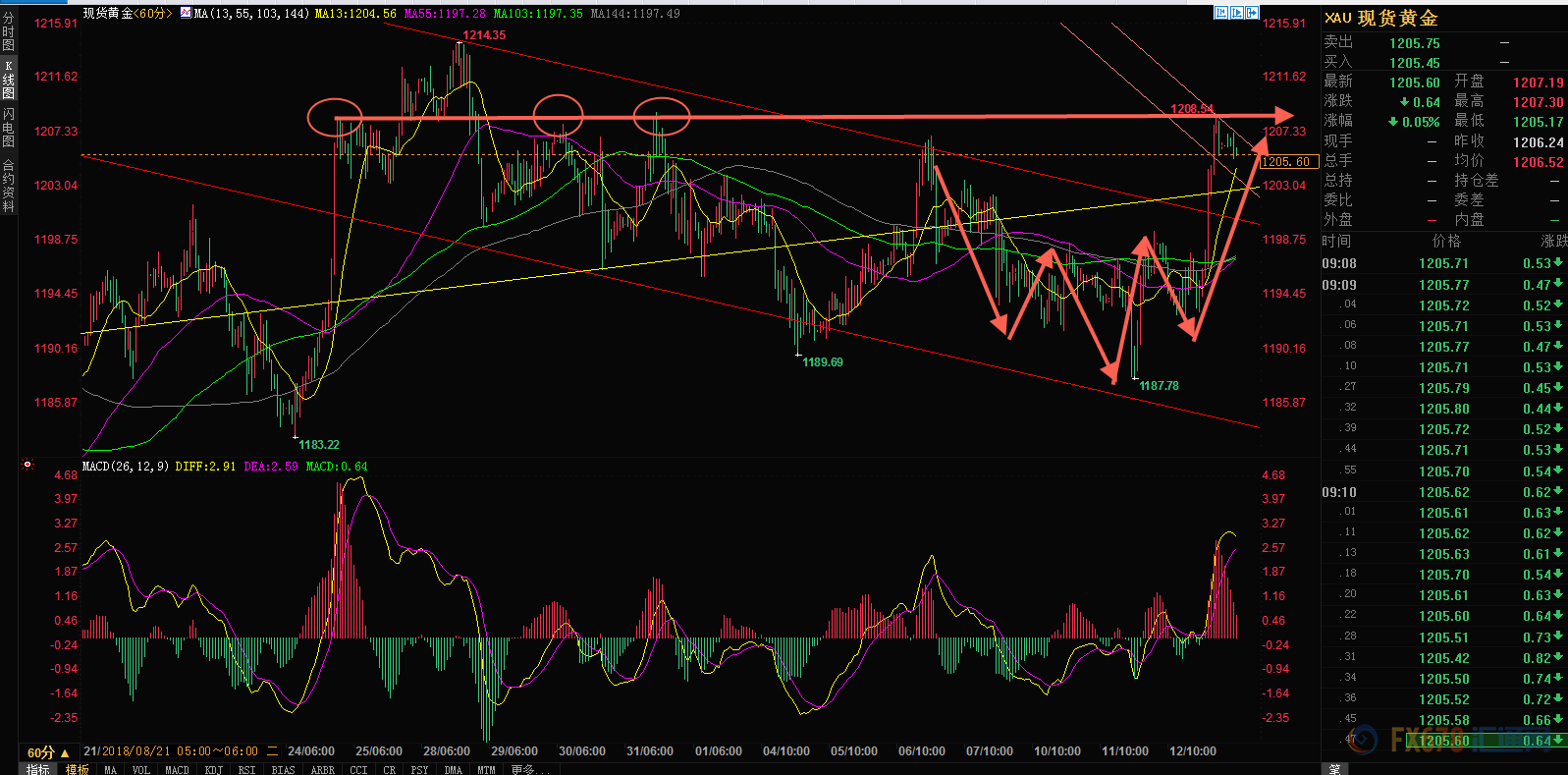Click the MA indicator chart icon

(187, 14)
